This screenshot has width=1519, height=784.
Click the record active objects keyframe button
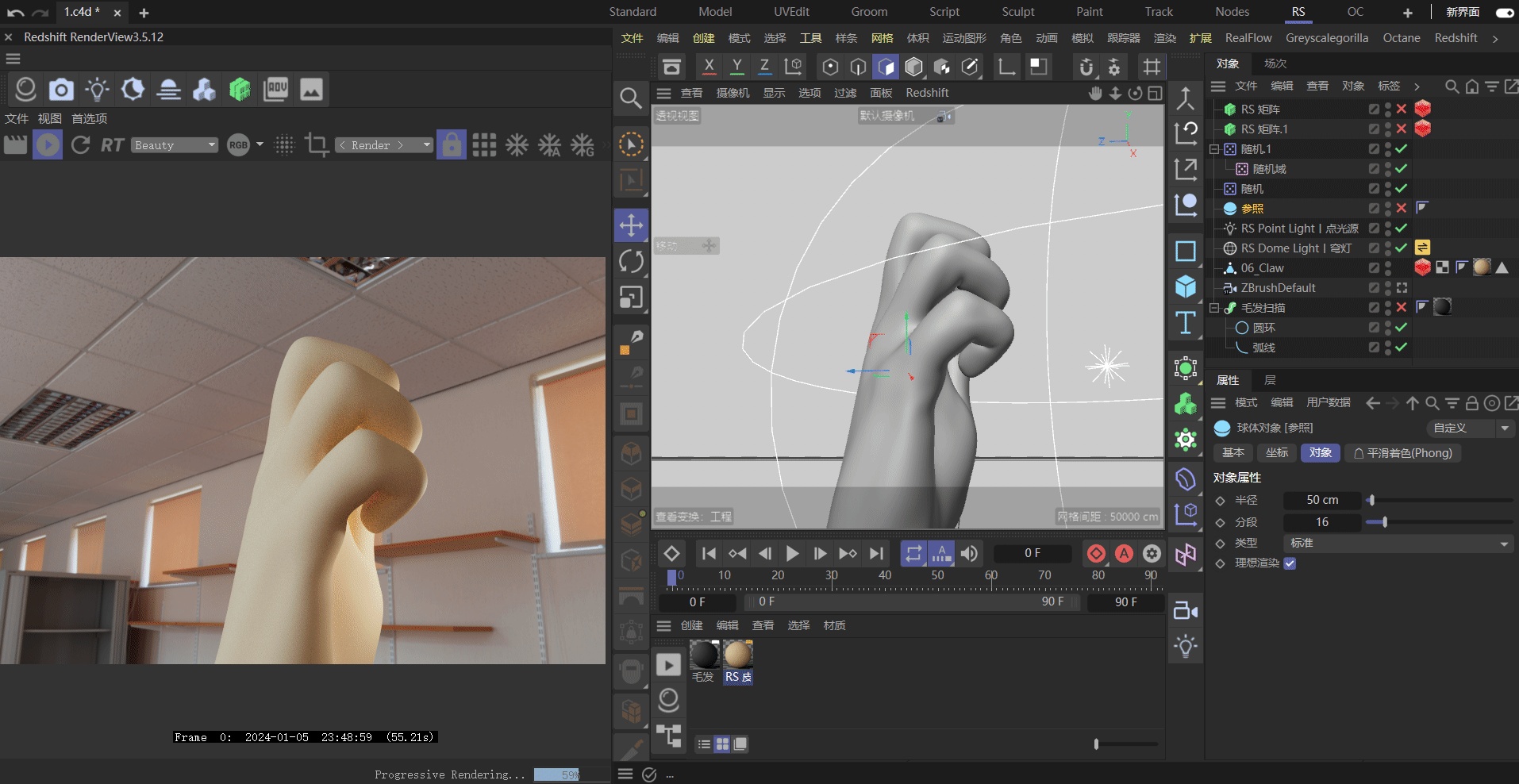point(1096,553)
